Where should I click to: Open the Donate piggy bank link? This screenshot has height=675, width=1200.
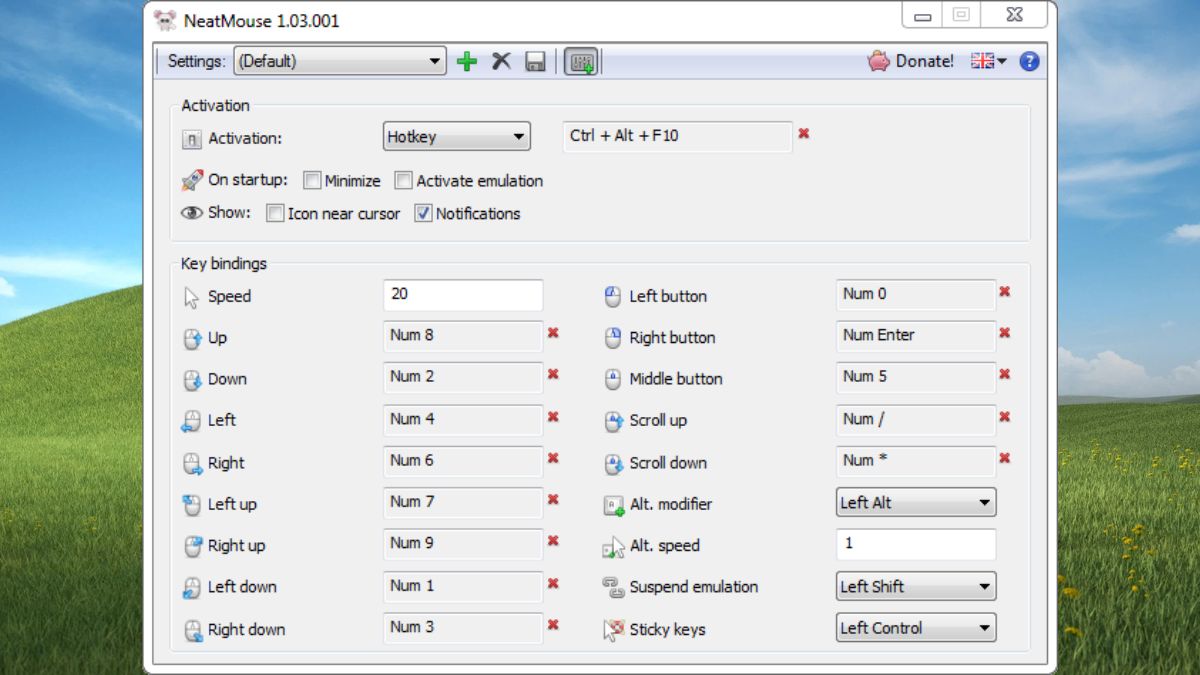pos(911,61)
